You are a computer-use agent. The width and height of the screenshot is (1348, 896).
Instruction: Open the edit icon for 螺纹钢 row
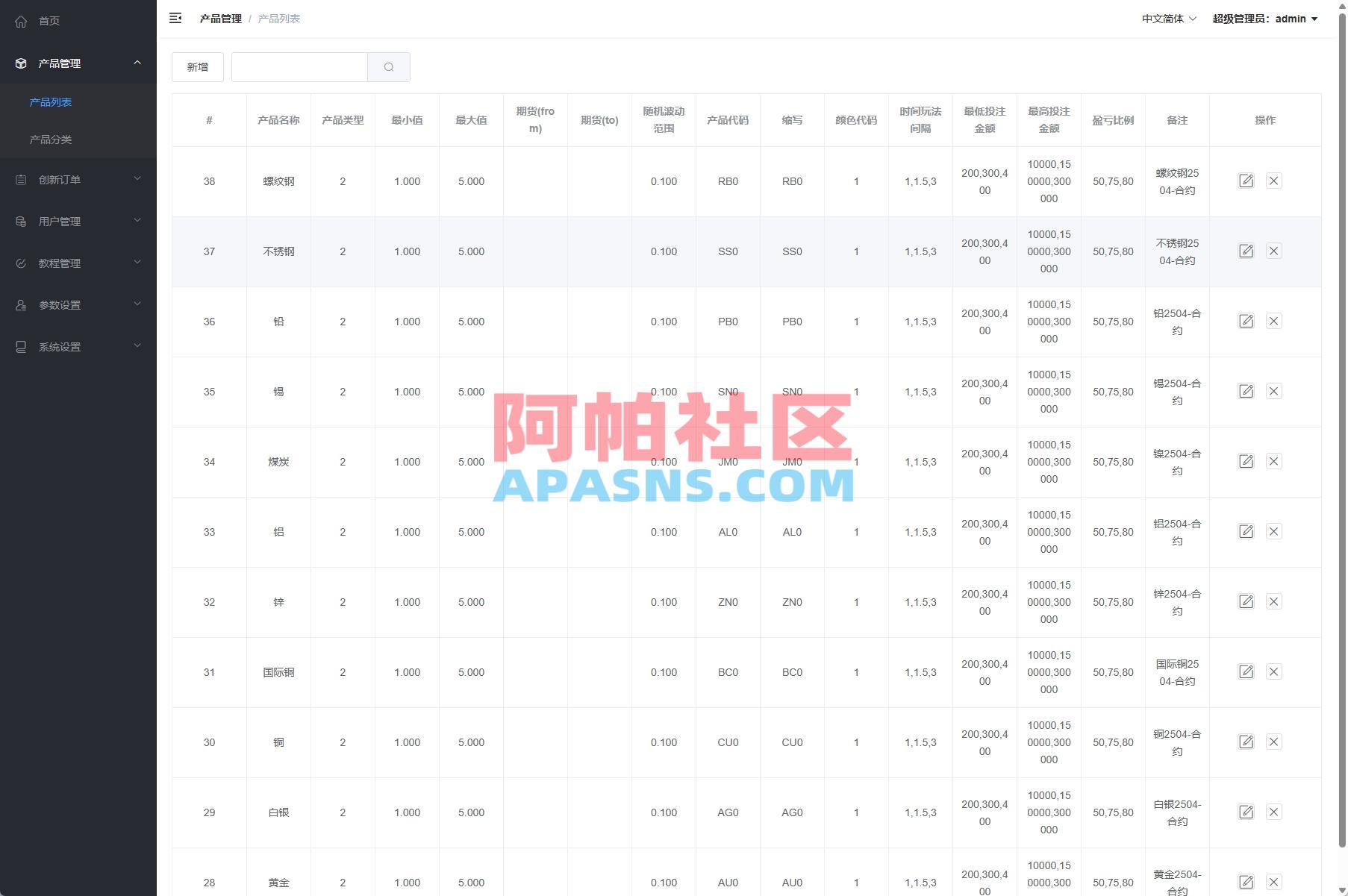click(1246, 181)
